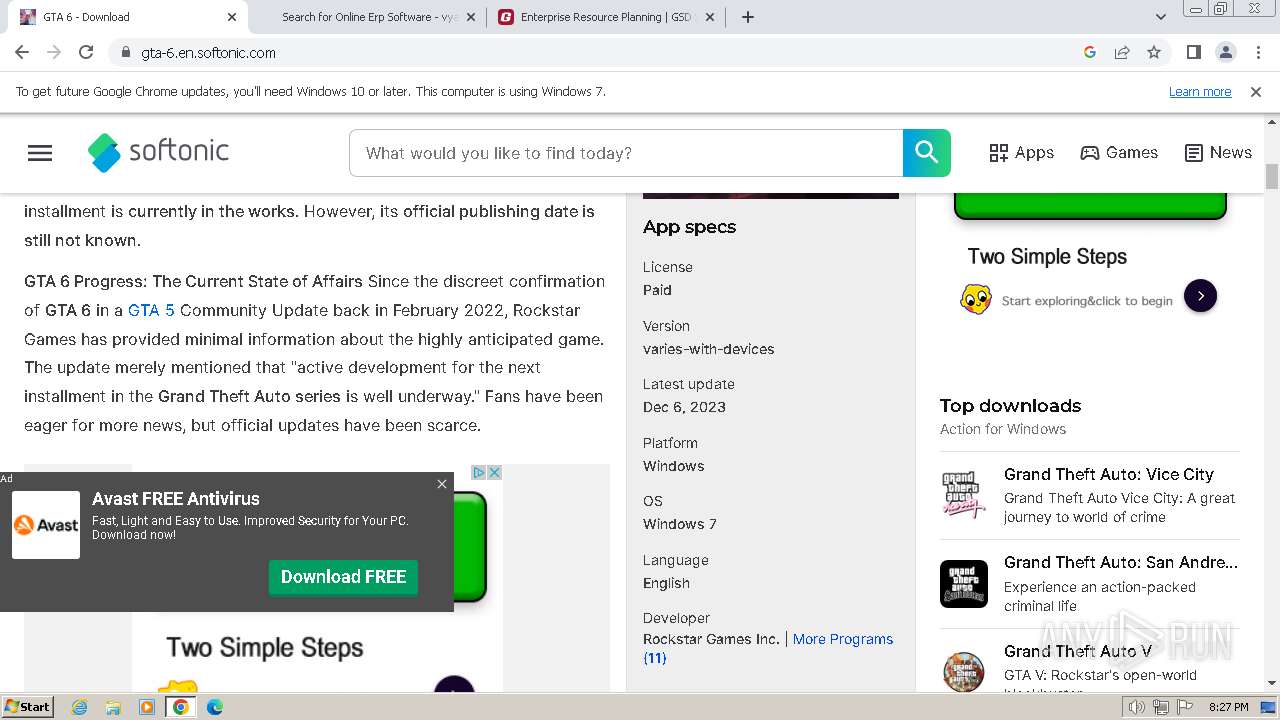
Task: Open Windows Explorer from taskbar
Action: (113, 707)
